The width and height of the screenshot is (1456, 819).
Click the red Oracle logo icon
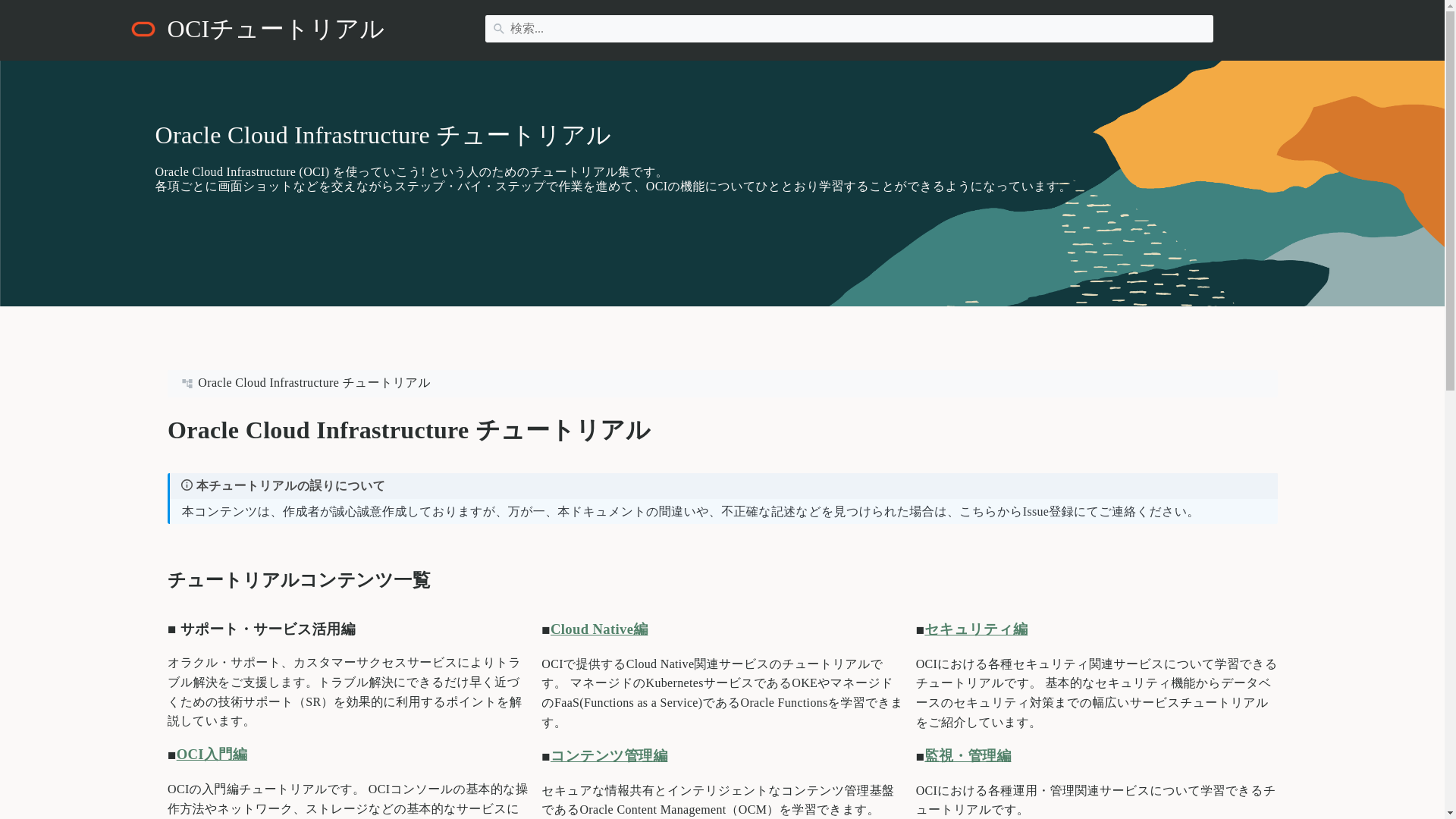(x=143, y=29)
